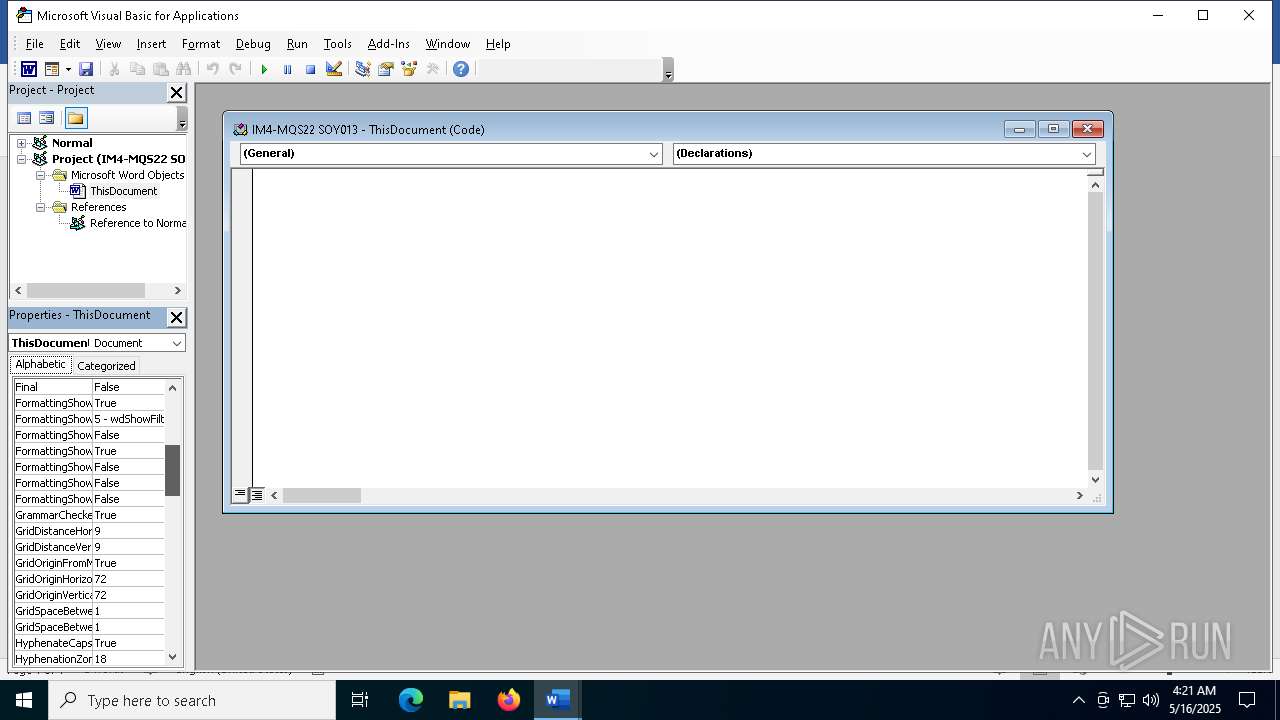Collapse the Project (IM4-MQS22) node
Screen dimensions: 1280x720
point(21,159)
